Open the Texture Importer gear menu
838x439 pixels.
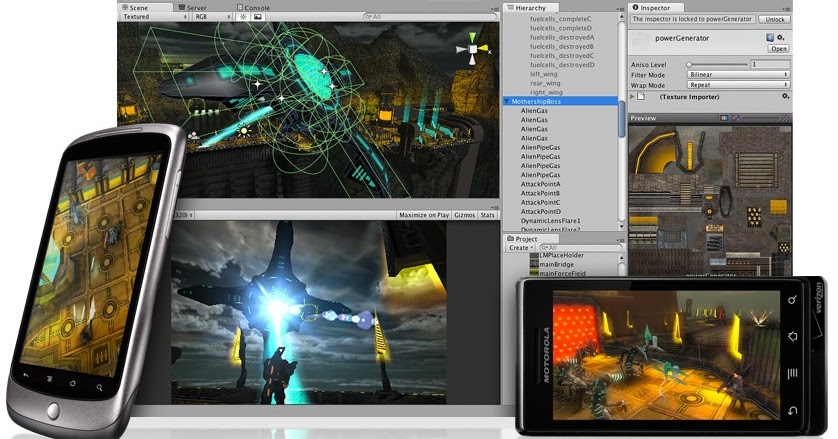785,96
